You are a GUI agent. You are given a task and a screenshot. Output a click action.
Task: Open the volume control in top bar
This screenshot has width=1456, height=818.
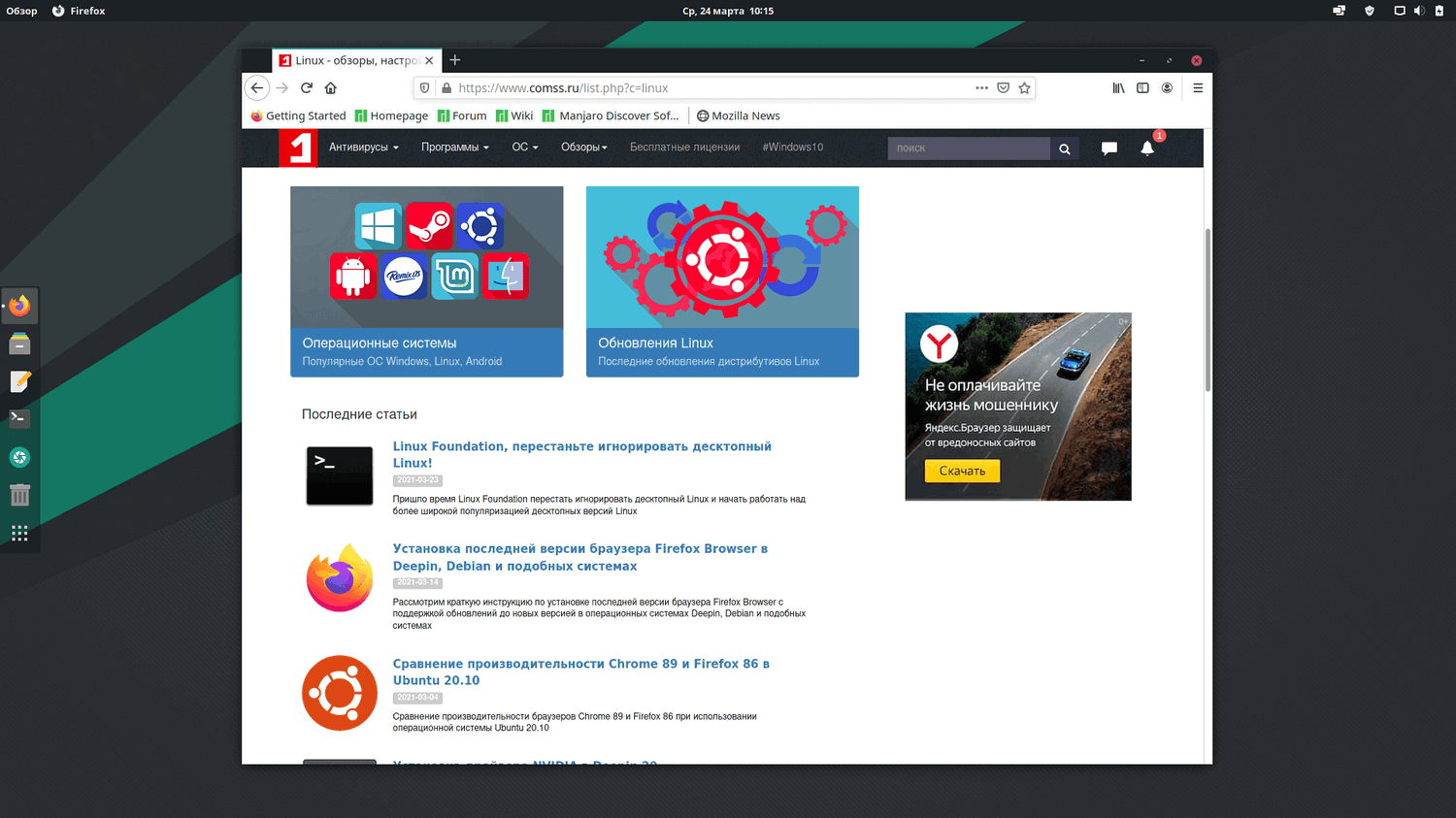(1418, 11)
